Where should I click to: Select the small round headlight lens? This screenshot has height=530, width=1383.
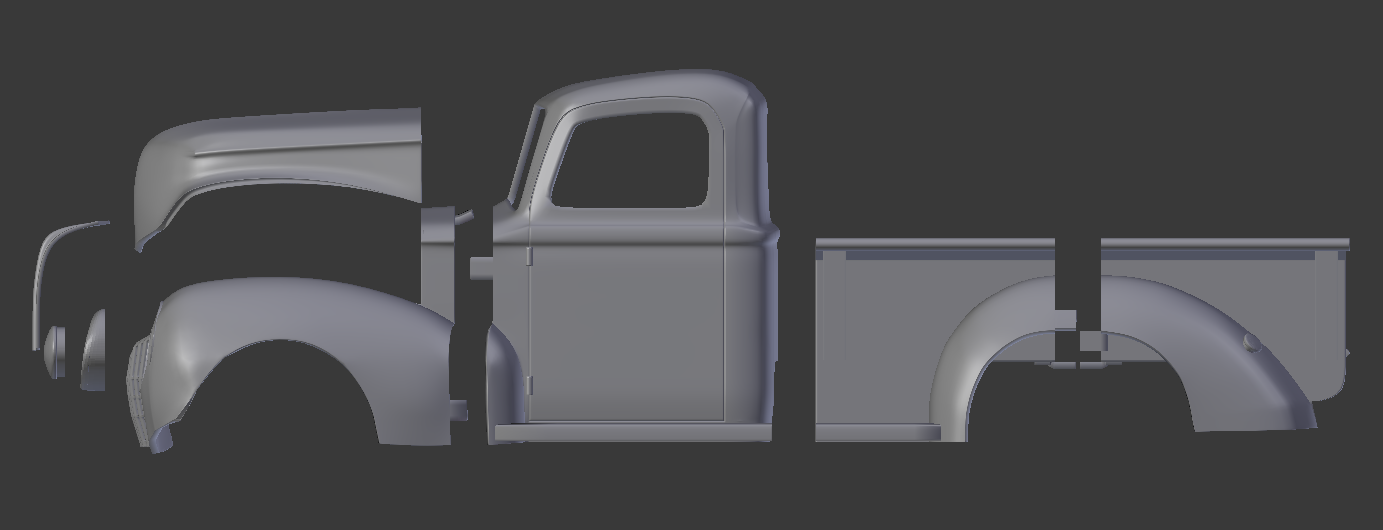pyautogui.click(x=55, y=352)
